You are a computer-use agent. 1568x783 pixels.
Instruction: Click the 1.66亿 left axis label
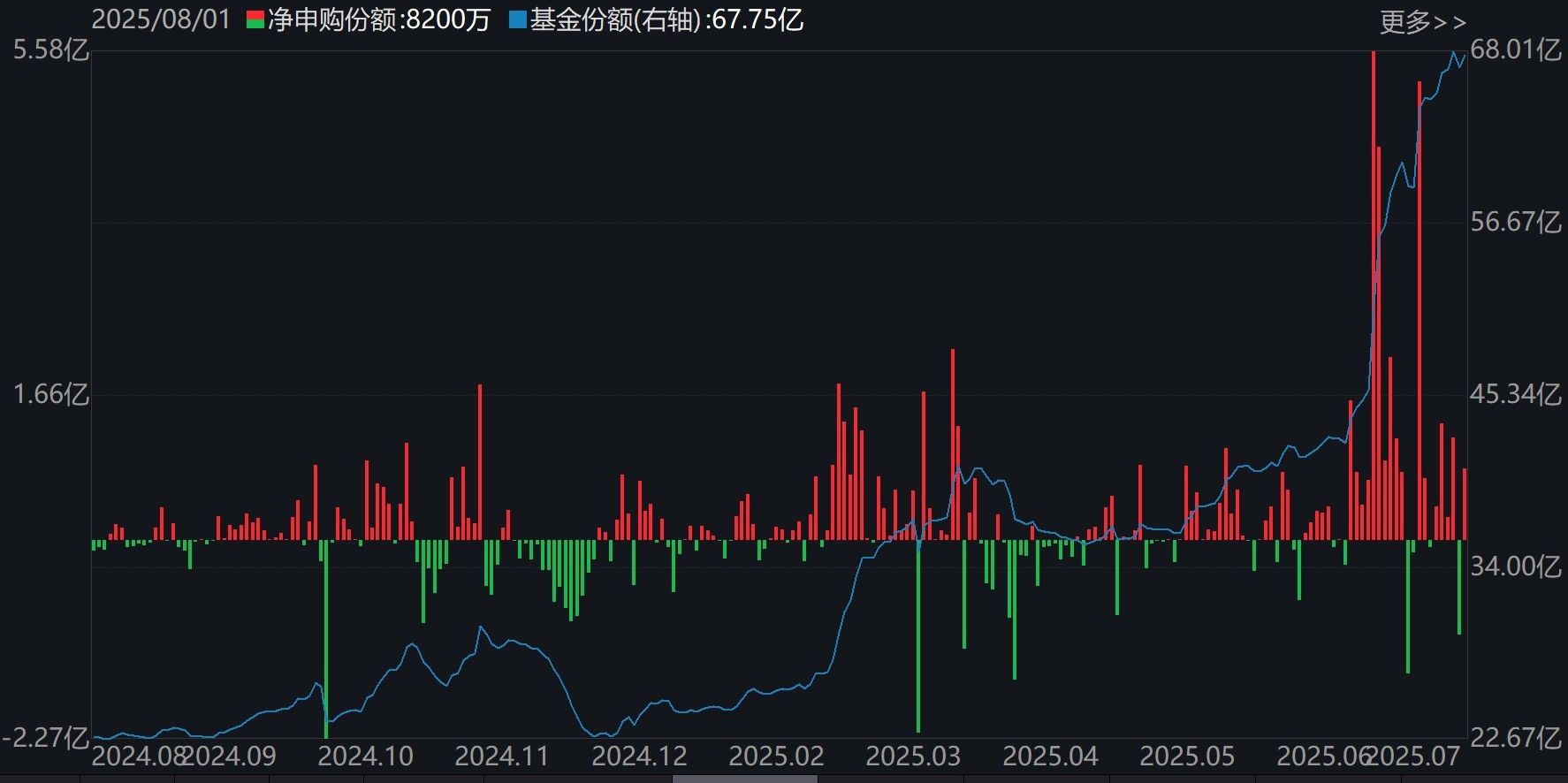point(50,394)
